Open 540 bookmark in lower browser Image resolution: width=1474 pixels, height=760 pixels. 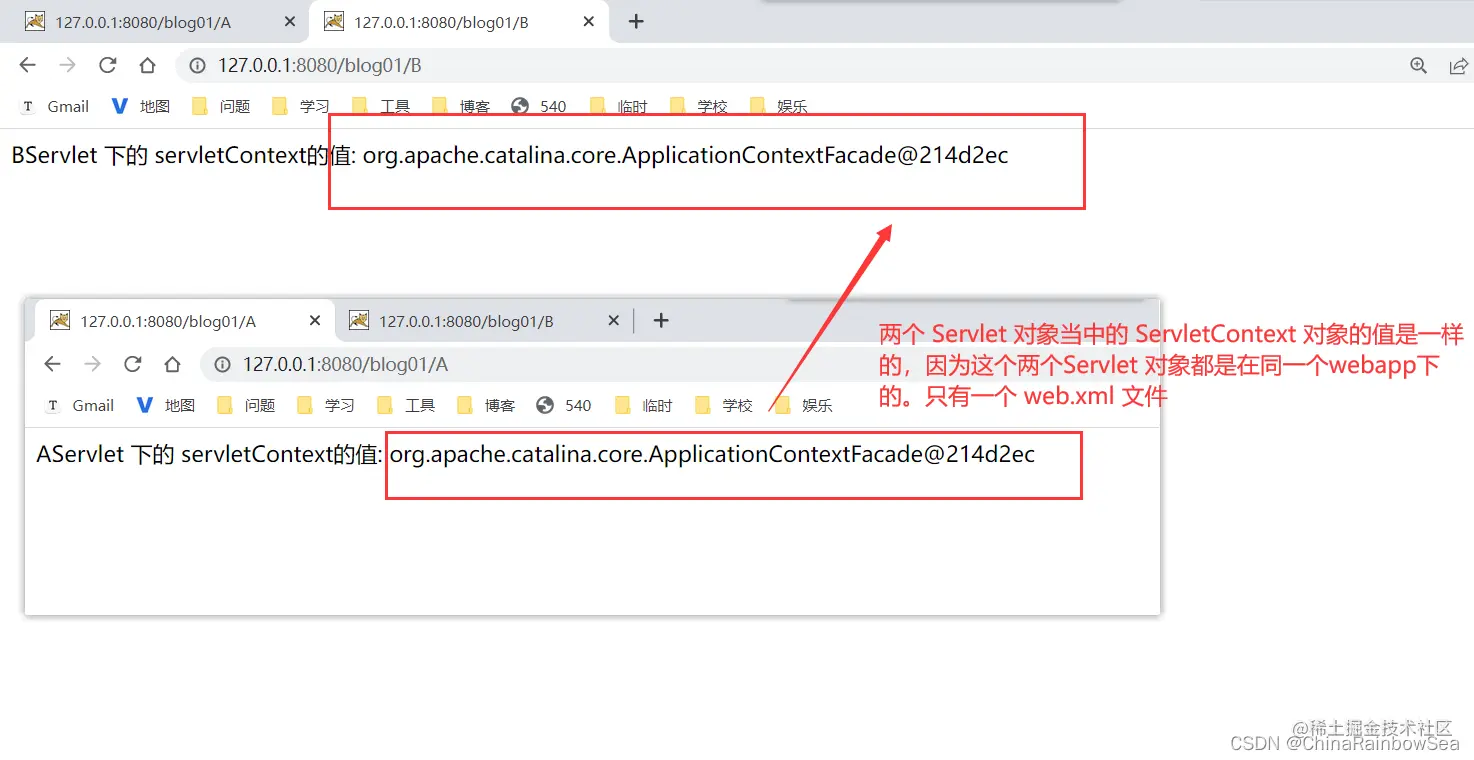click(564, 405)
